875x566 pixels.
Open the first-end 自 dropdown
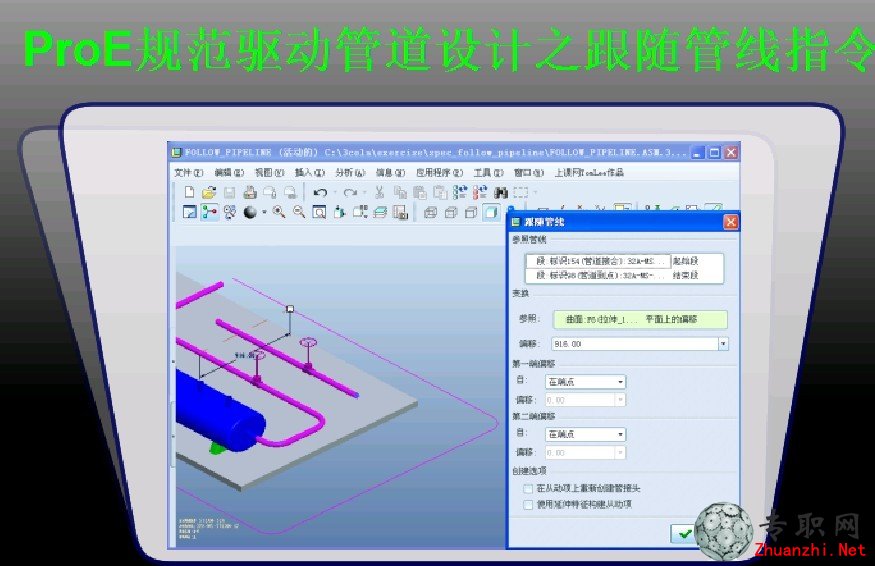click(585, 382)
